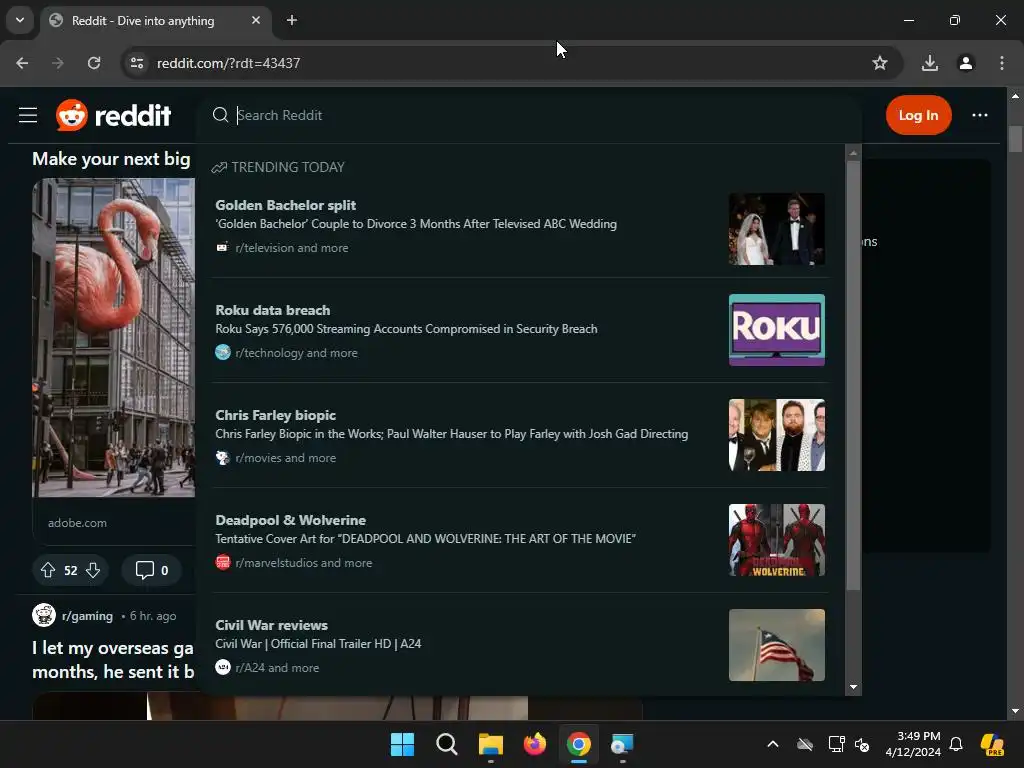The image size is (1024, 768).
Task: Show hidden system tray icons
Action: (x=773, y=744)
